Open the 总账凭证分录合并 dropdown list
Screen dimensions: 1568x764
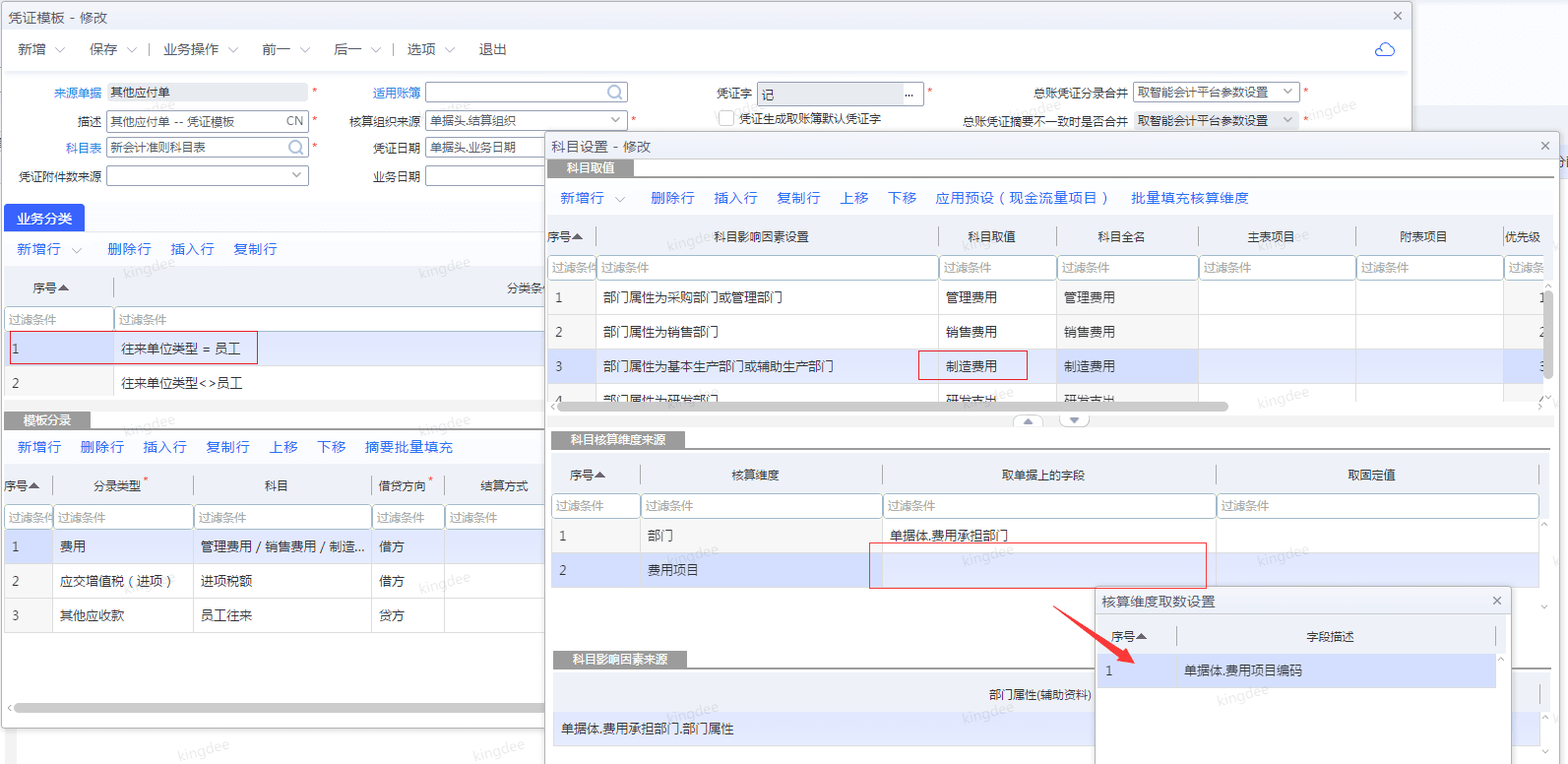[x=1287, y=92]
